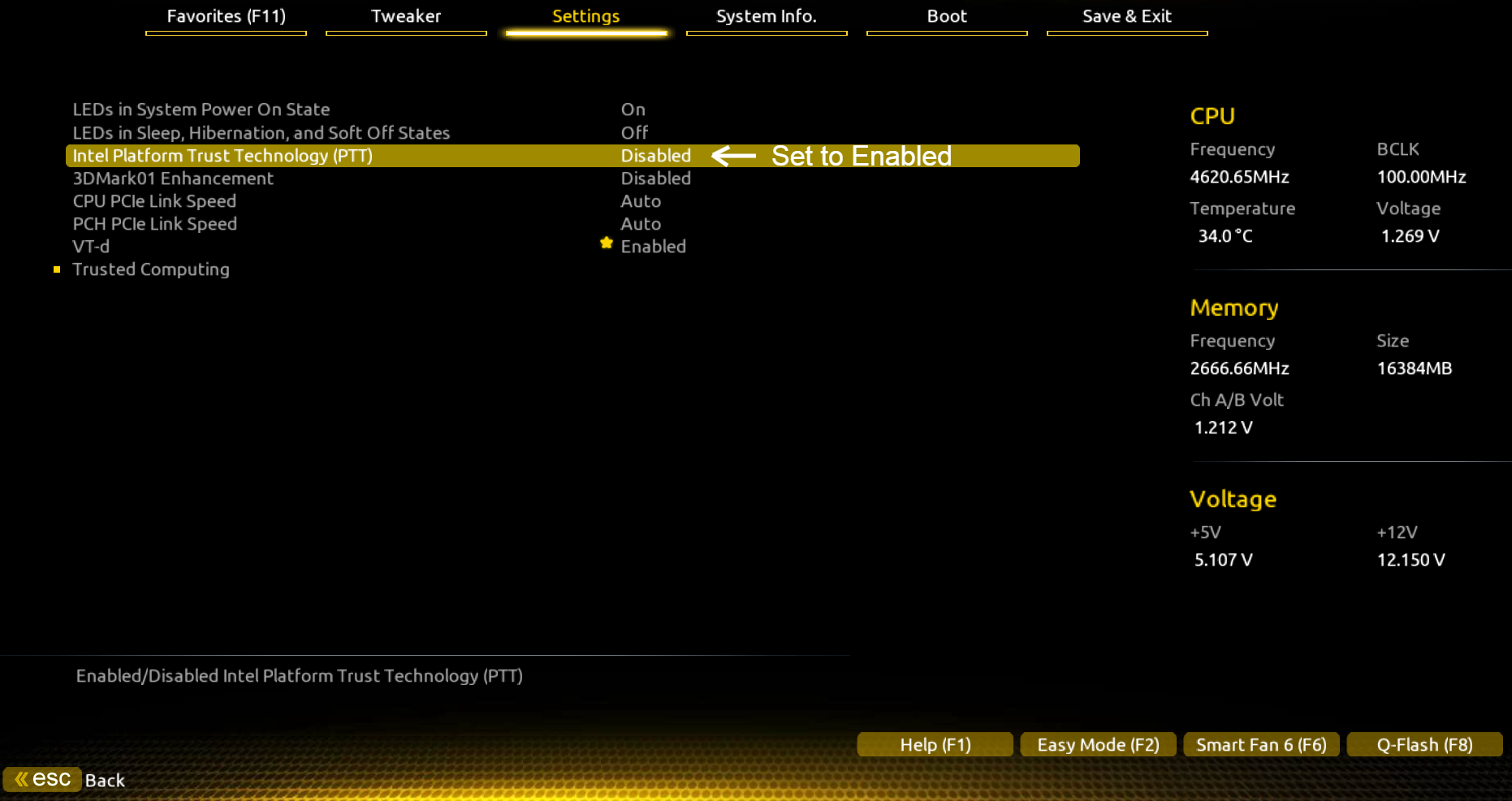Viewport: 1512px width, 801px height.
Task: Go to the System Info. tab
Action: tap(766, 17)
